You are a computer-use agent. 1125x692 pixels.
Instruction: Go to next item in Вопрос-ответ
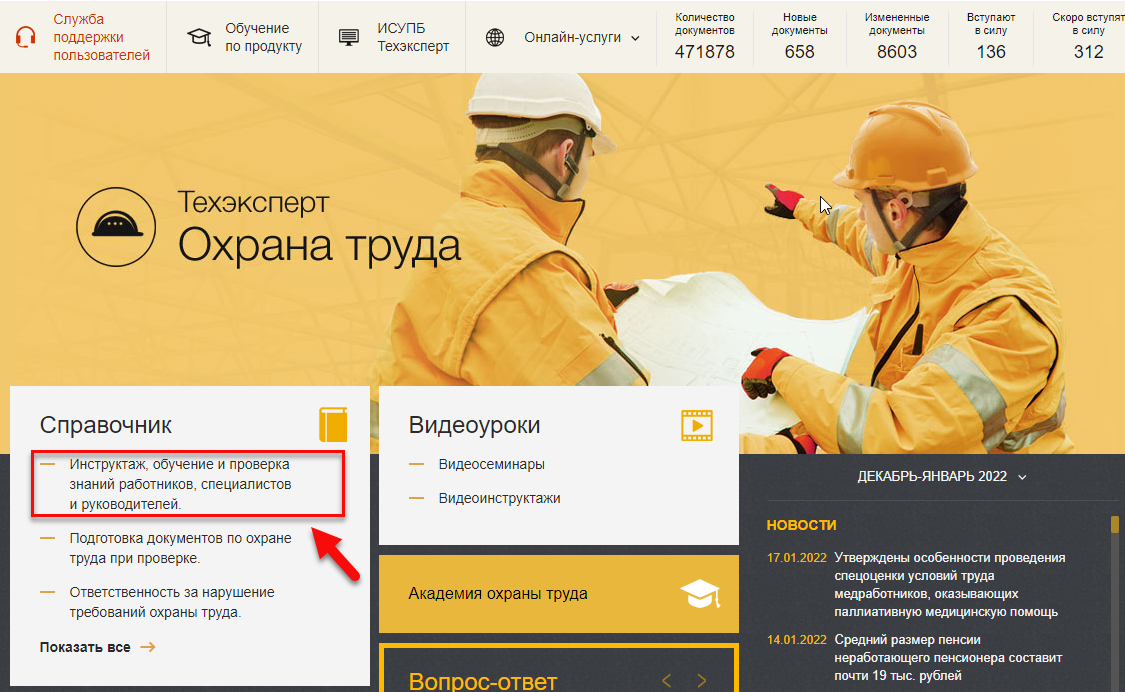pyautogui.click(x=702, y=681)
